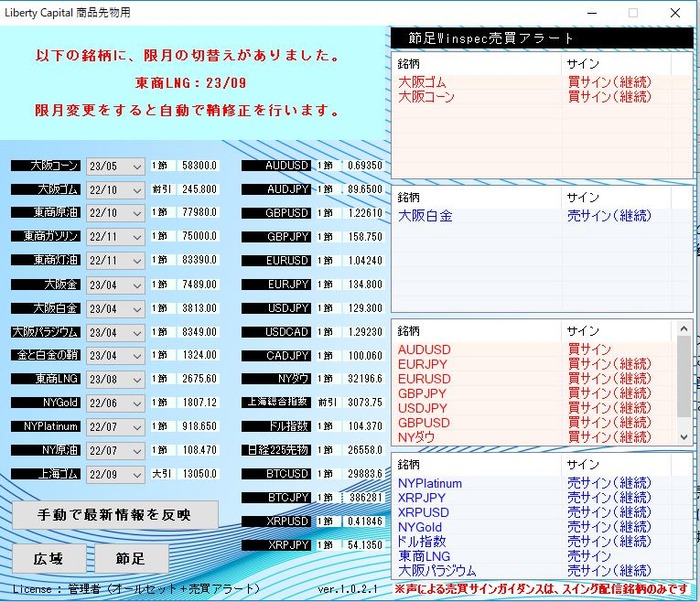
Task: Click the GBPUSD label in price list
Action: 276,213
